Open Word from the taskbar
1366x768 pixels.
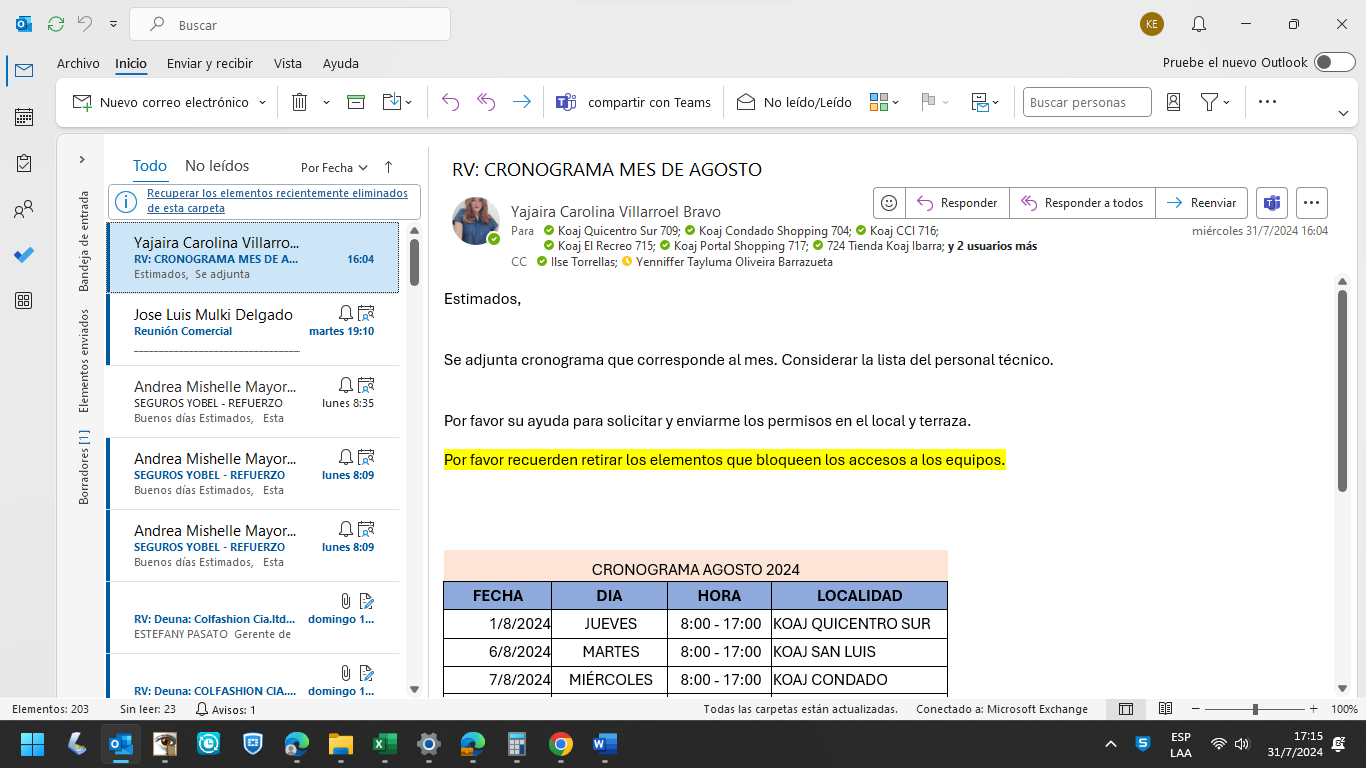605,744
